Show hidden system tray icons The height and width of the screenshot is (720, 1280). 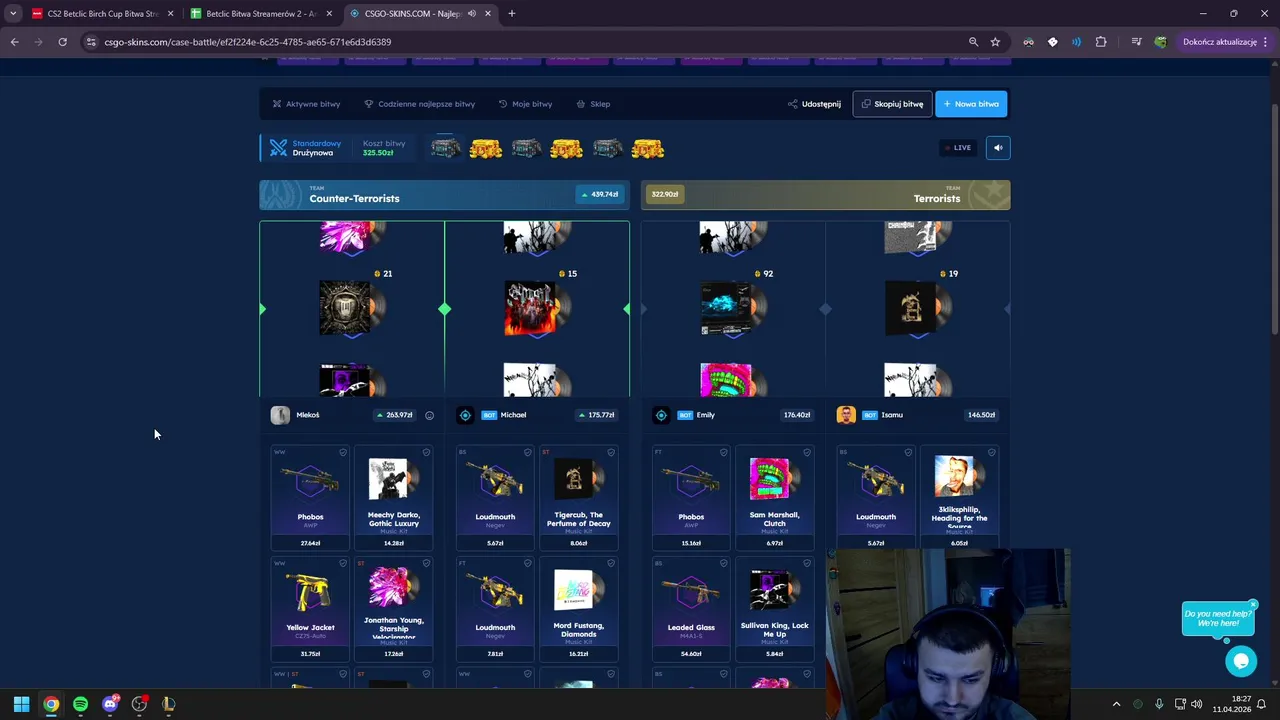[1116, 704]
